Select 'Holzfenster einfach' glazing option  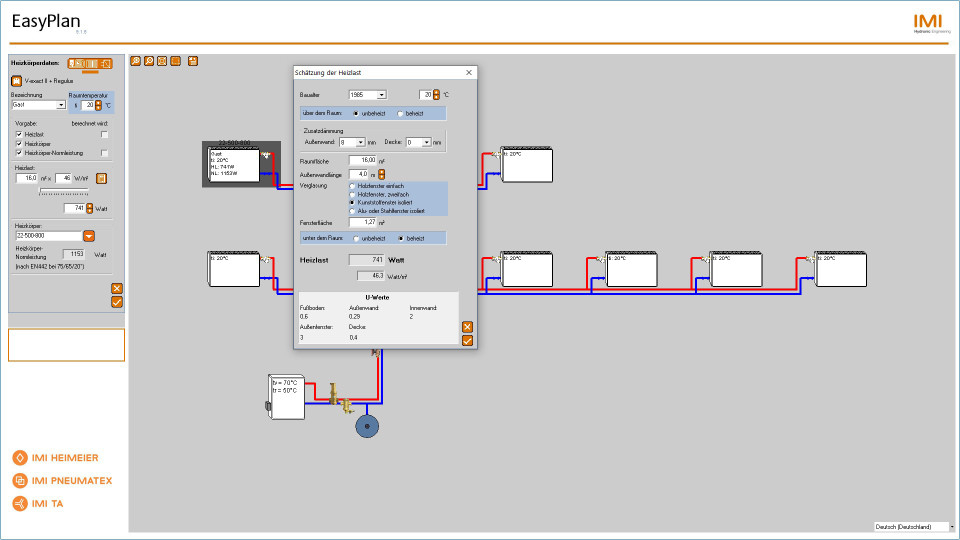(x=351, y=186)
